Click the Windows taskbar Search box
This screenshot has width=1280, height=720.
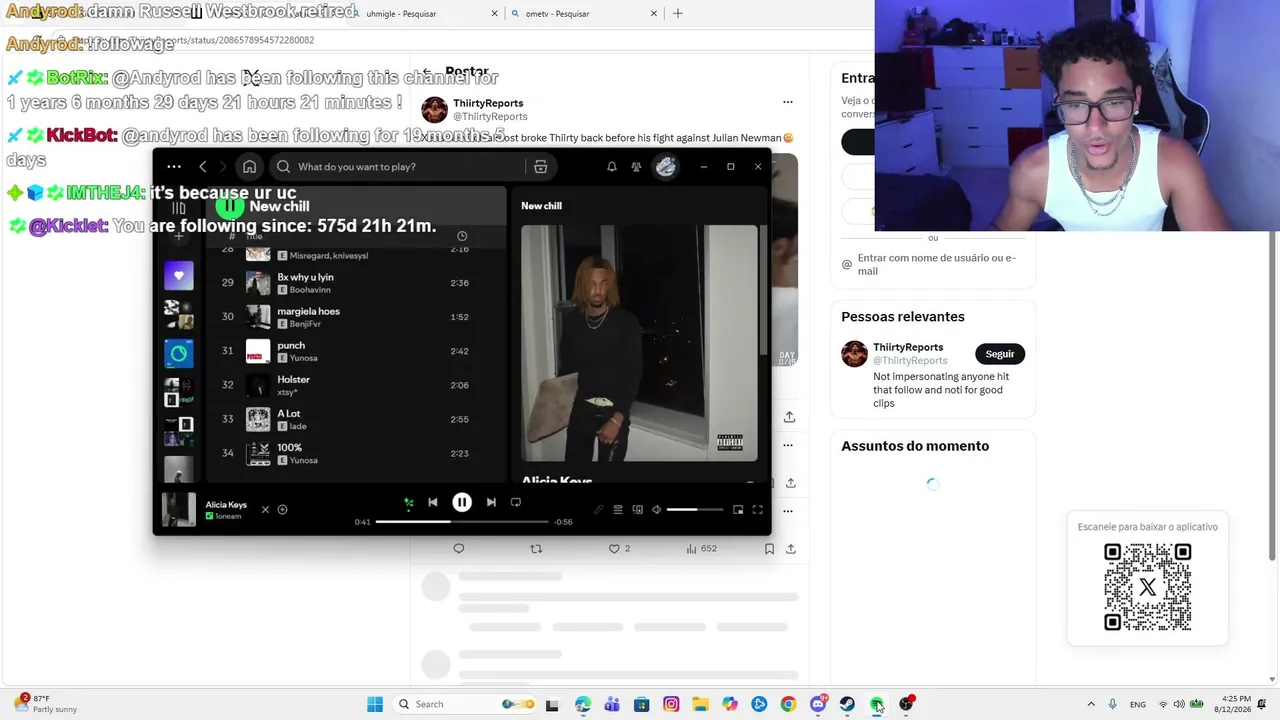[464, 704]
